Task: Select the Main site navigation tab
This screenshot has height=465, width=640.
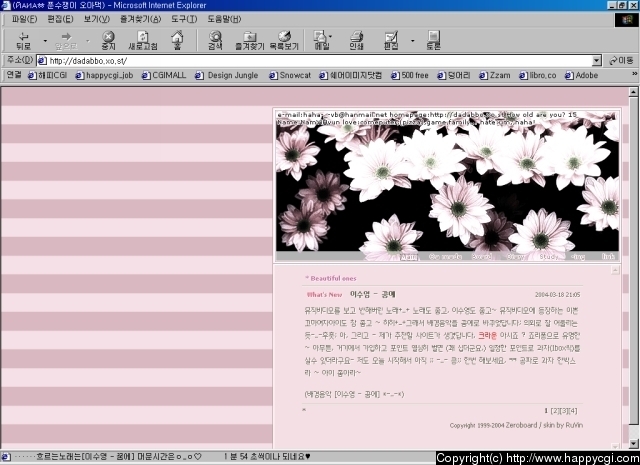Action: [x=409, y=257]
